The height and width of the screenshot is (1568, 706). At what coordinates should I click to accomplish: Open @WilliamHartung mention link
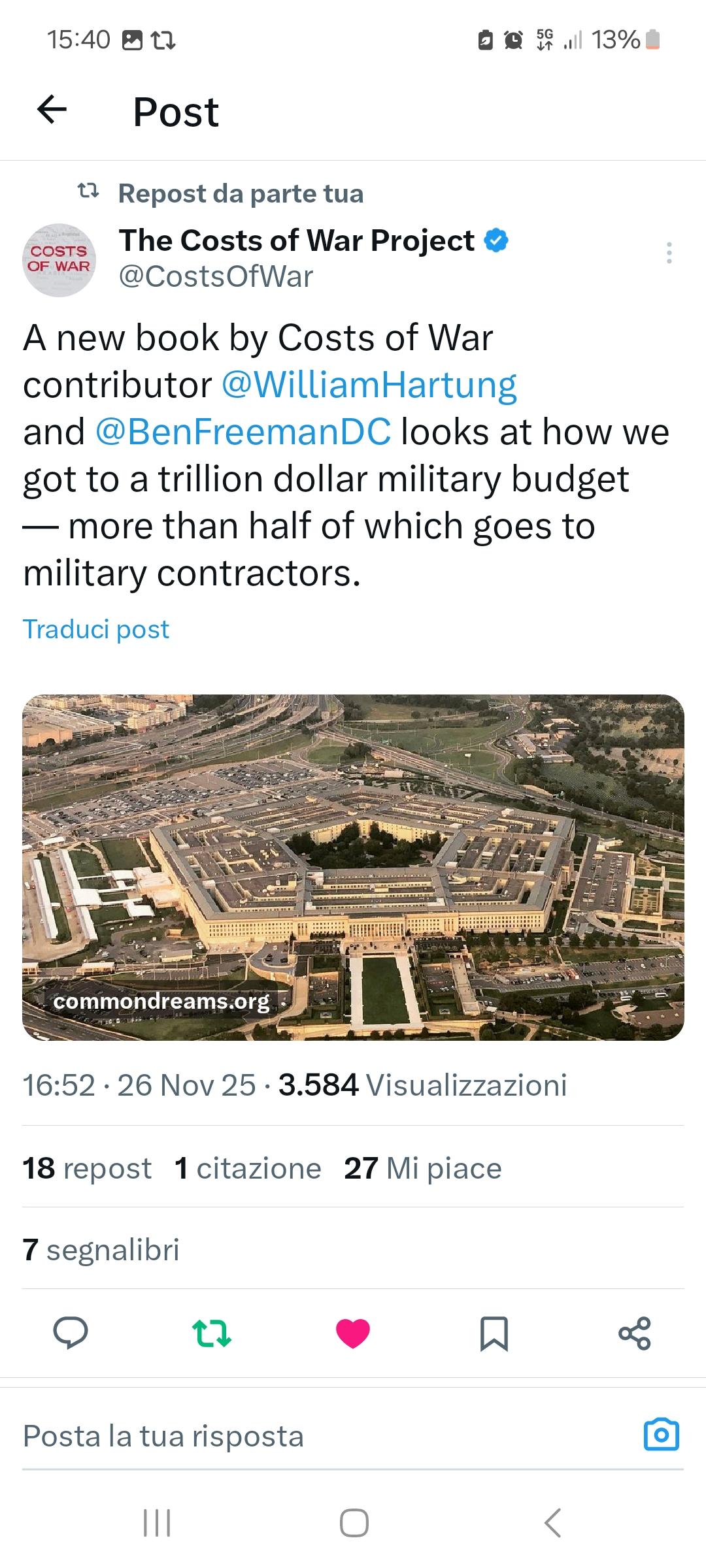click(369, 385)
